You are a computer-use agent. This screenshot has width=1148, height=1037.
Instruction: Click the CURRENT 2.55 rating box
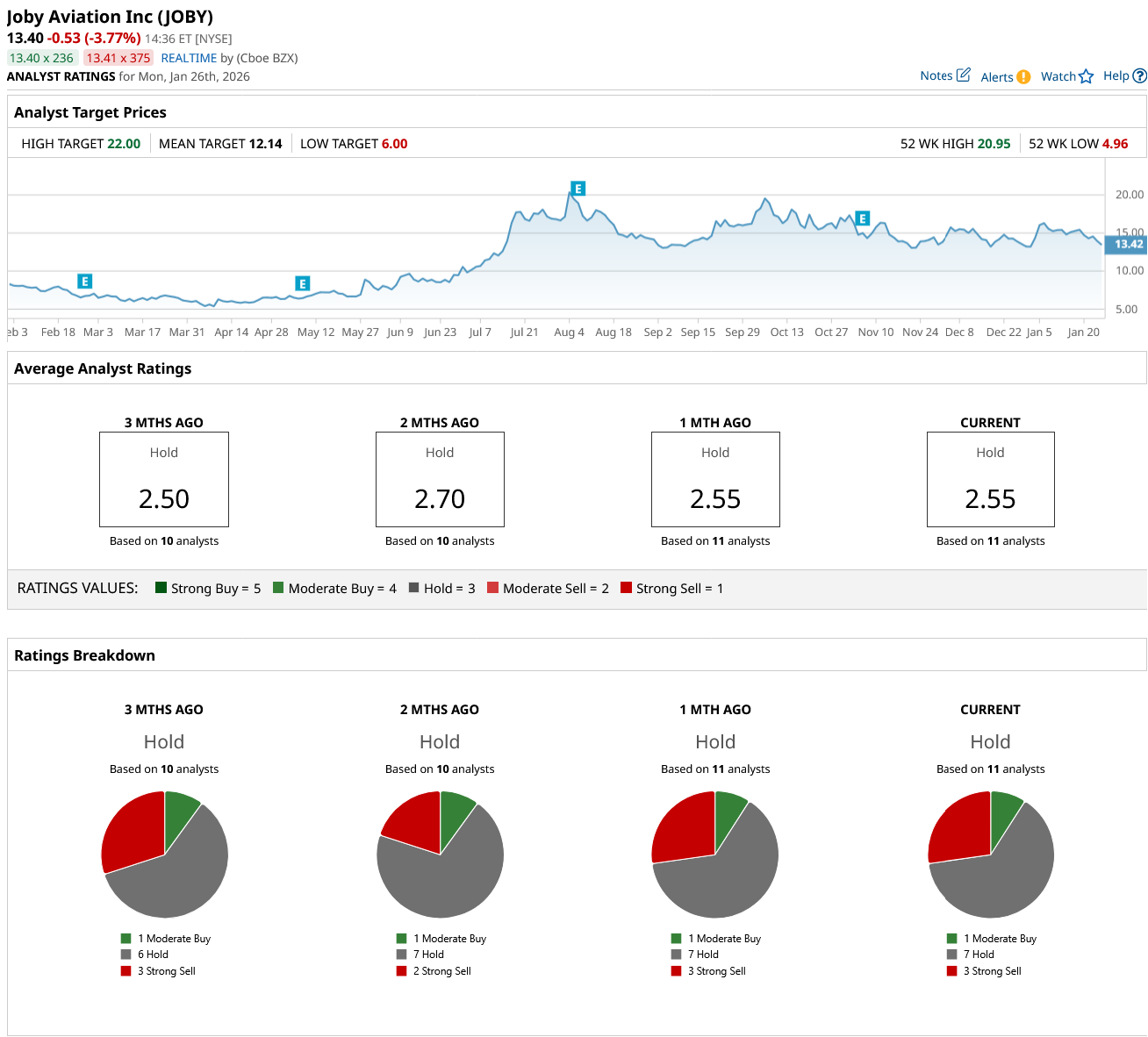pos(991,479)
